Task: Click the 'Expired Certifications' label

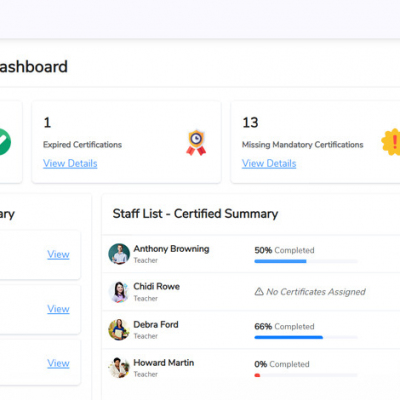Action: point(82,145)
